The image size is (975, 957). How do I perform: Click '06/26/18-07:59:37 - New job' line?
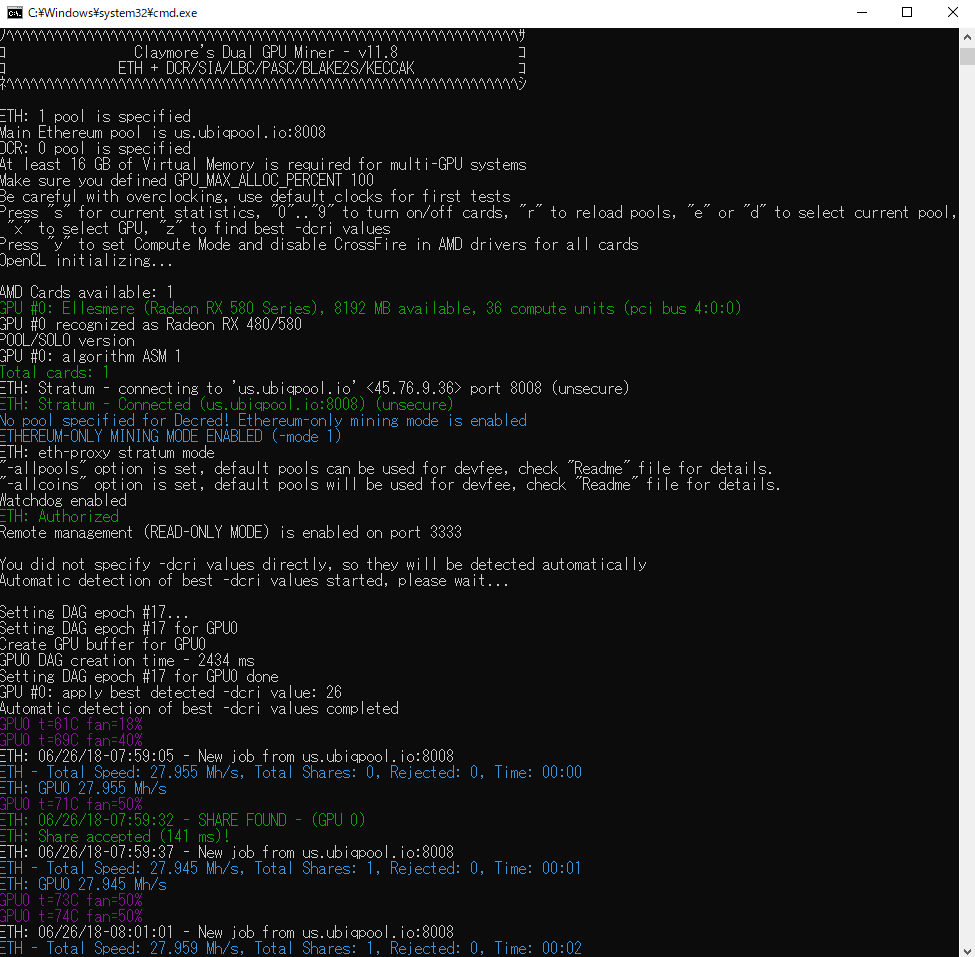click(x=227, y=853)
